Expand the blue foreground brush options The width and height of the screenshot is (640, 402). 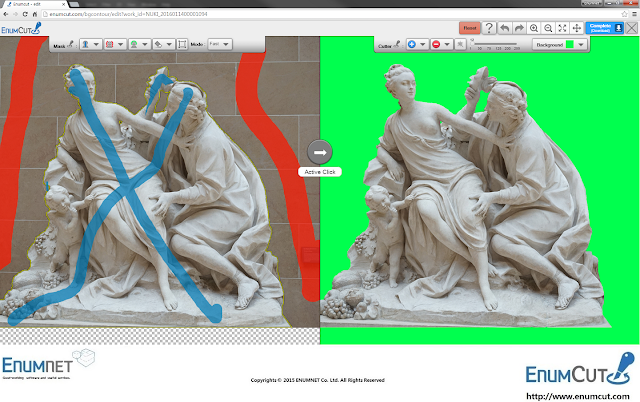[96, 44]
